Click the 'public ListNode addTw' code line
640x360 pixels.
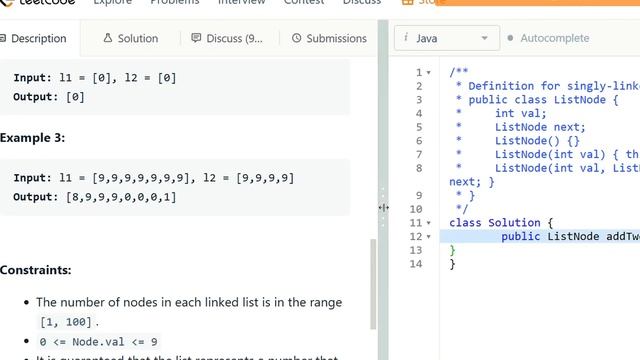click(x=570, y=236)
